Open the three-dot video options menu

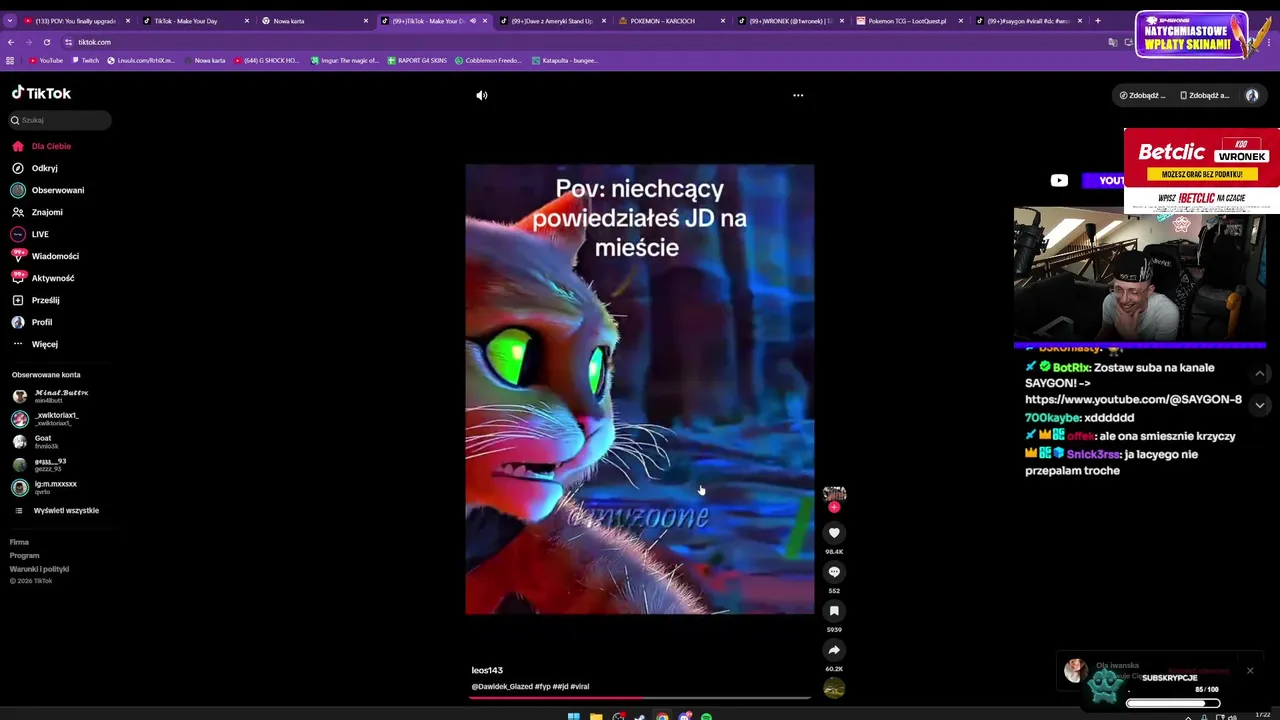coord(798,95)
